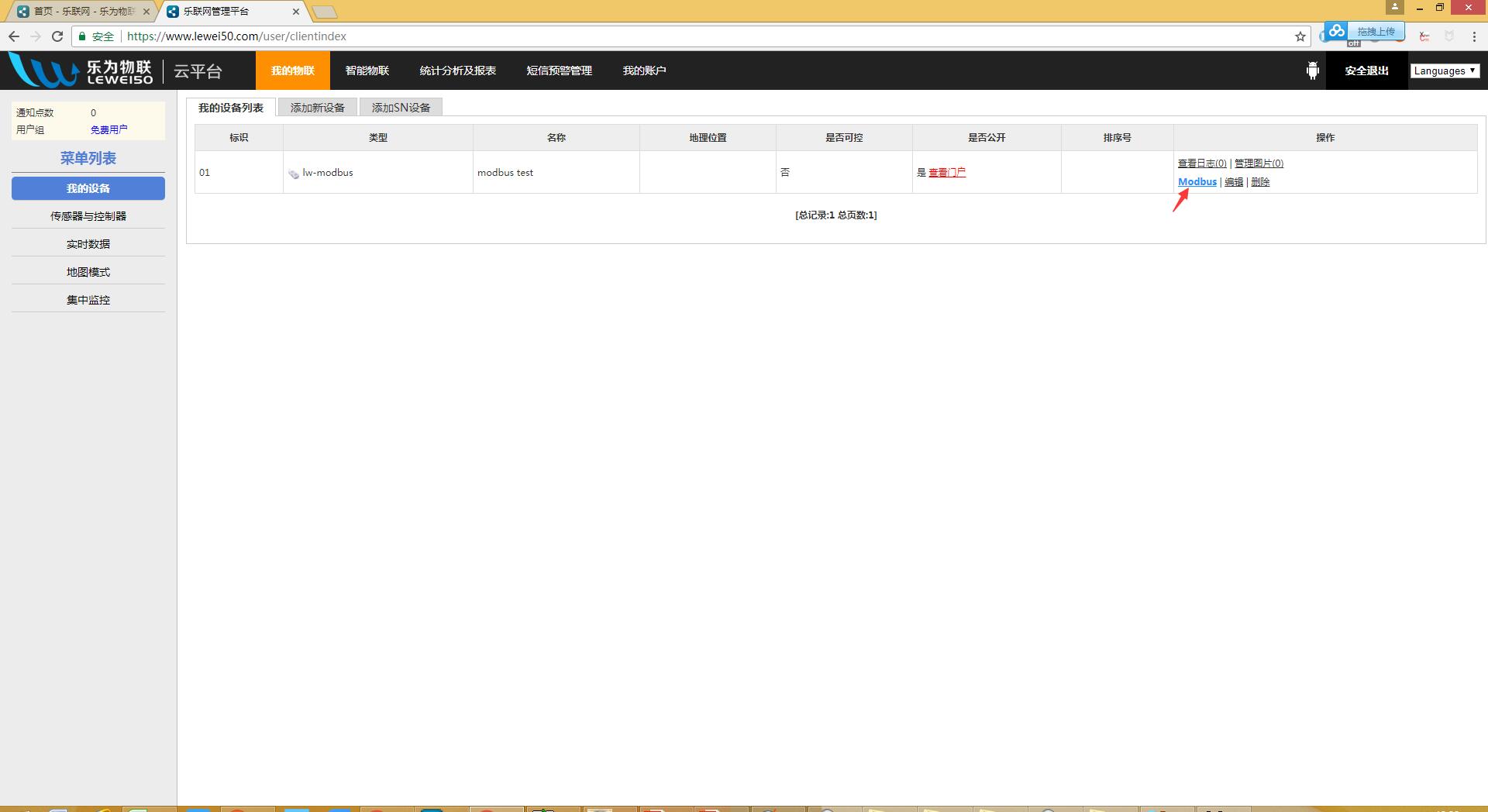Select 集中监控 in the sidebar menu
This screenshot has height=812, width=1488.
click(88, 300)
